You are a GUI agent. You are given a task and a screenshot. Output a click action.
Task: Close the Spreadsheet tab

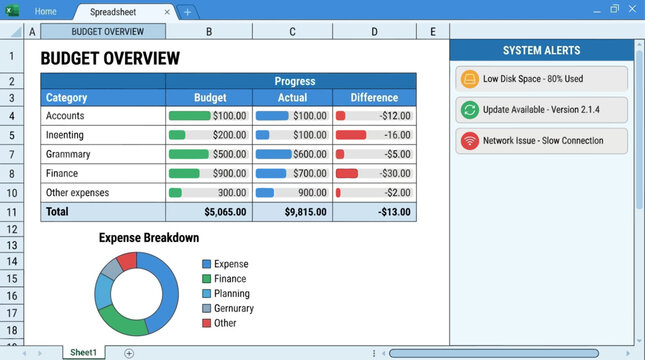tap(167, 12)
